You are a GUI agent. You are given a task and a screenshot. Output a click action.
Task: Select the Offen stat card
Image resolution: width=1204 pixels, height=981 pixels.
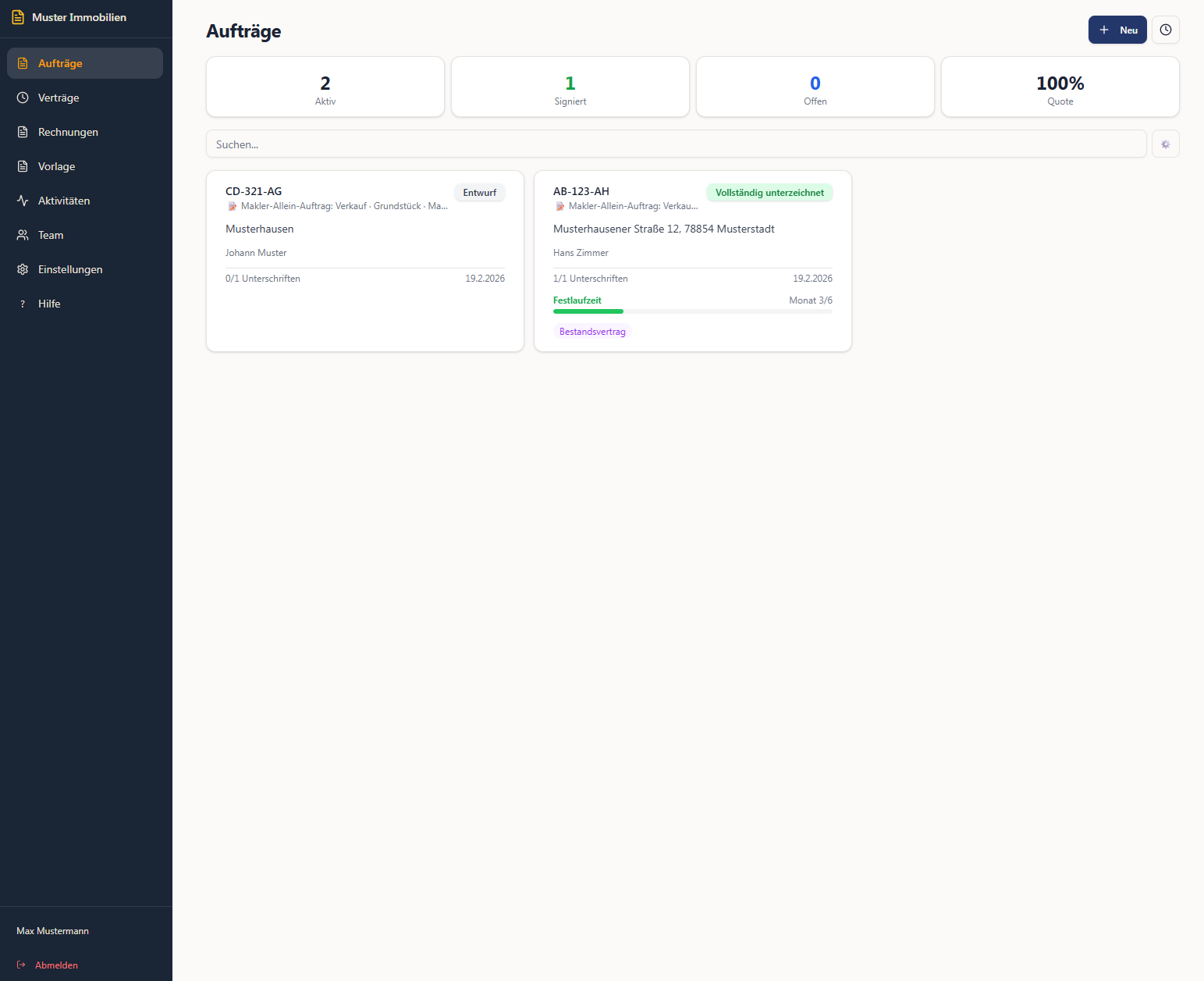point(815,87)
